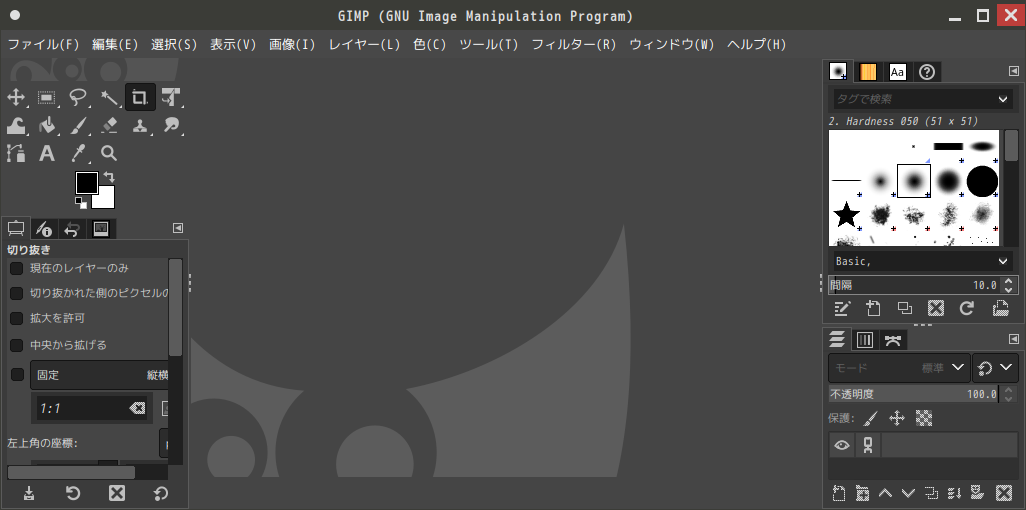Open the Basic, tag assignment dropdown
Viewport: 1026px width, 510px height.
click(1003, 261)
